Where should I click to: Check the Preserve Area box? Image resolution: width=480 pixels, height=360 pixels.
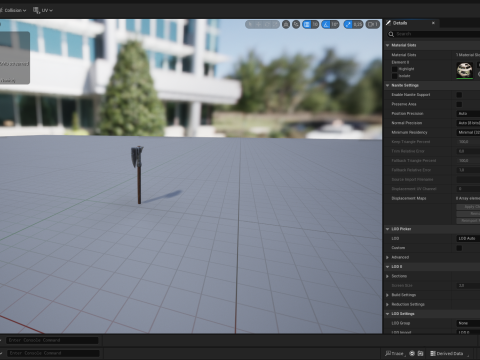pos(459,104)
